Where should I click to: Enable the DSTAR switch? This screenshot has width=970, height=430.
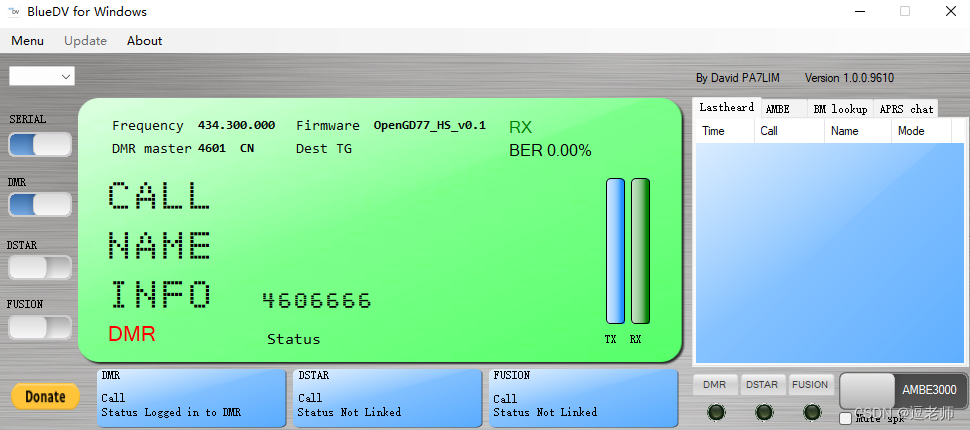point(40,267)
